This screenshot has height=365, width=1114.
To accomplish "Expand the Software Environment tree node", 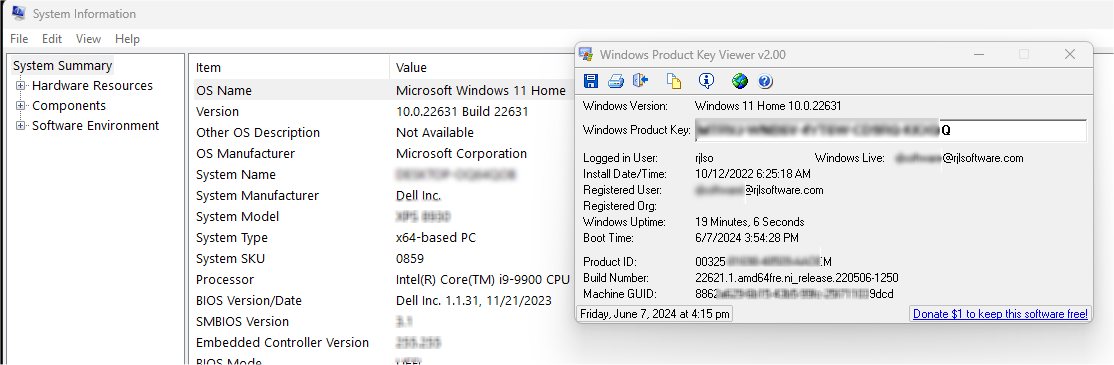I will coord(21,126).
